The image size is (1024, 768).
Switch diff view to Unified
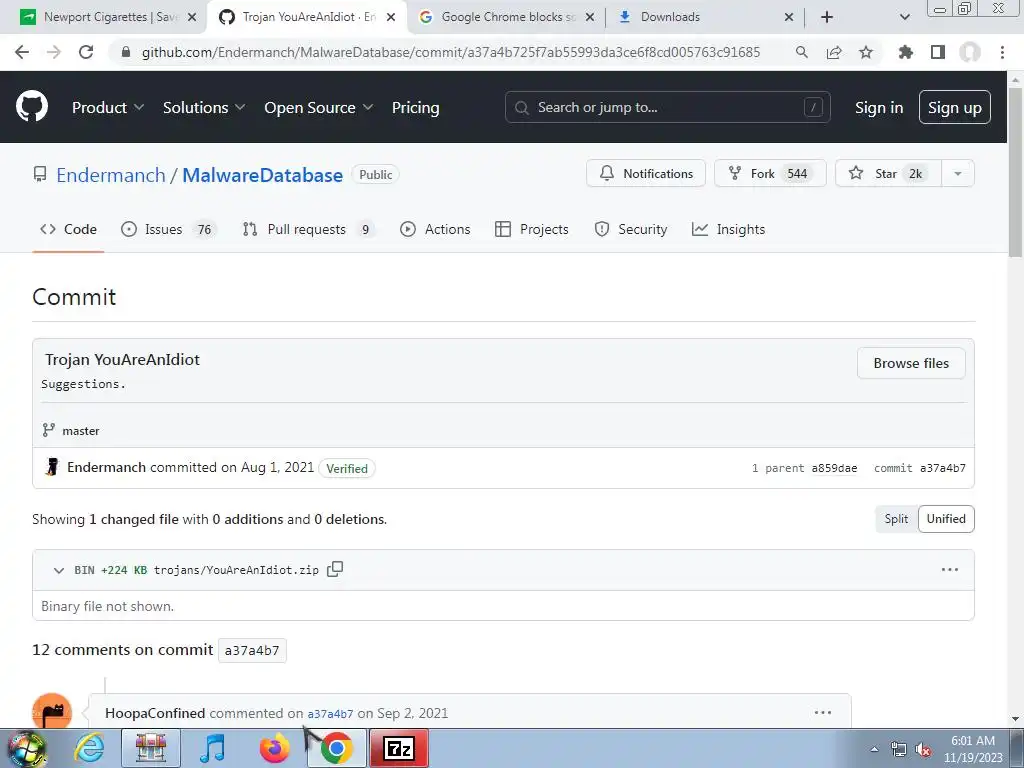click(946, 519)
